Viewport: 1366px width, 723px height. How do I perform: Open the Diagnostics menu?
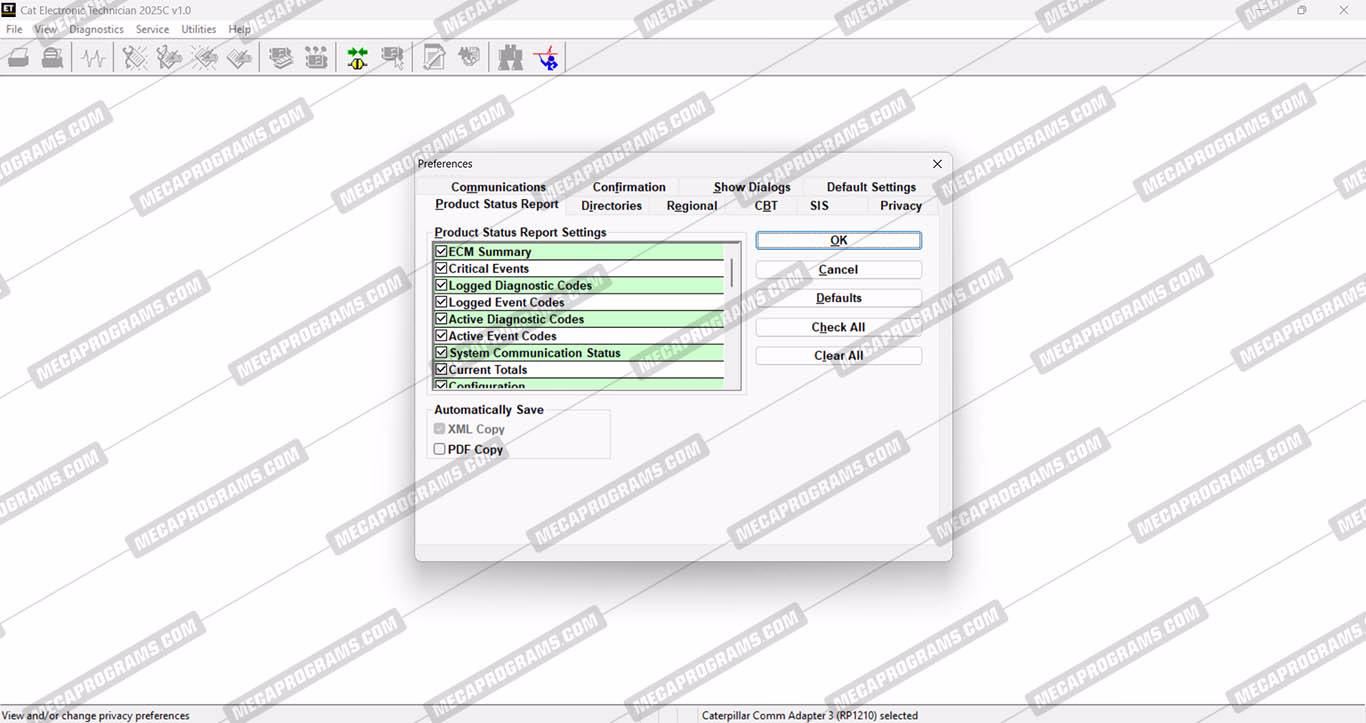pos(96,29)
